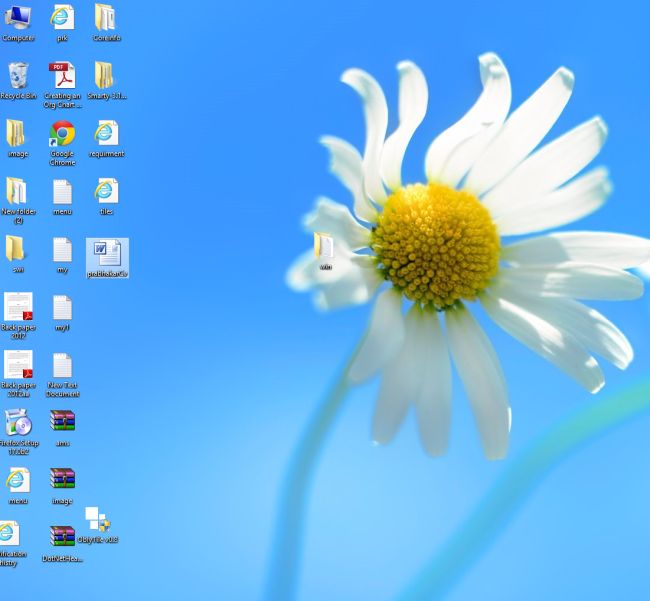Launch the Google Chrome shortcut
The width and height of the screenshot is (650, 601).
[62, 143]
